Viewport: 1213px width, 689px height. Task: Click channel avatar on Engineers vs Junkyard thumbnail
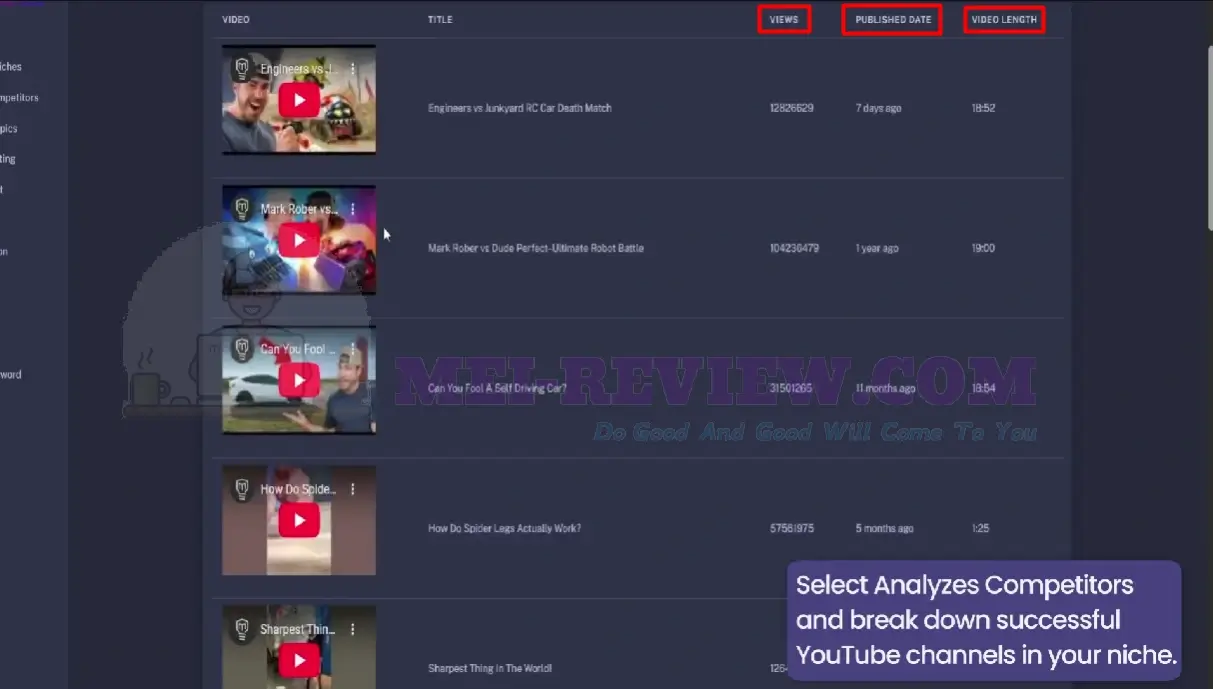pyautogui.click(x=240, y=69)
